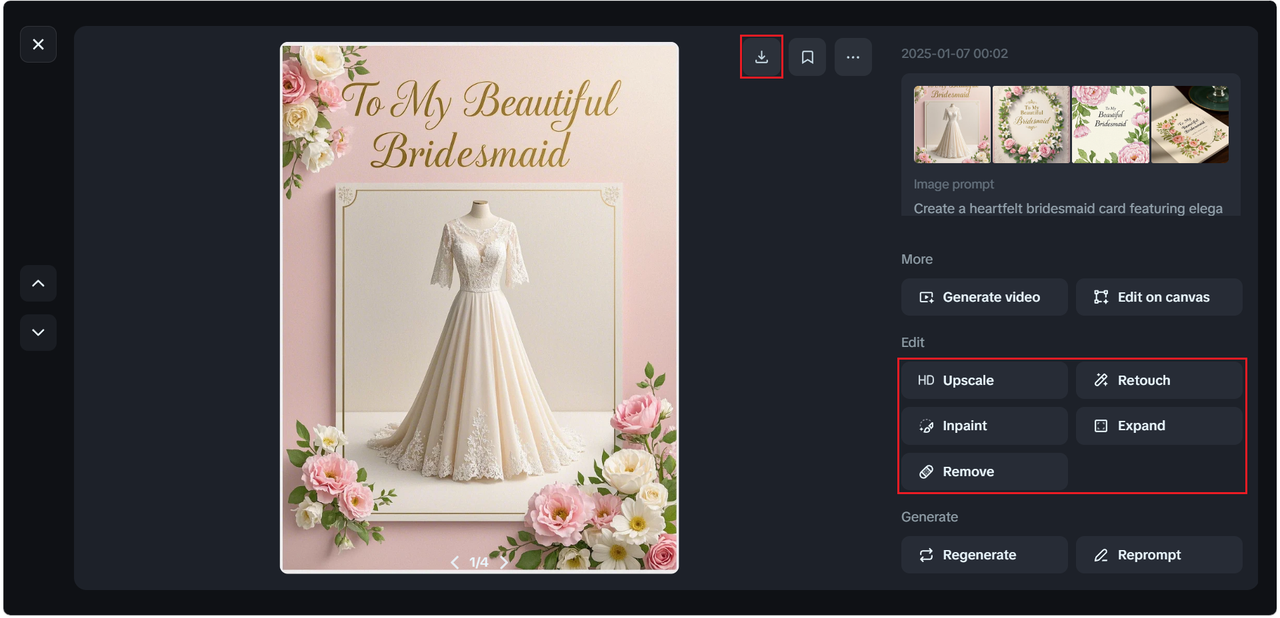
Task: Choose the Retouch edit option
Action: click(x=1159, y=380)
